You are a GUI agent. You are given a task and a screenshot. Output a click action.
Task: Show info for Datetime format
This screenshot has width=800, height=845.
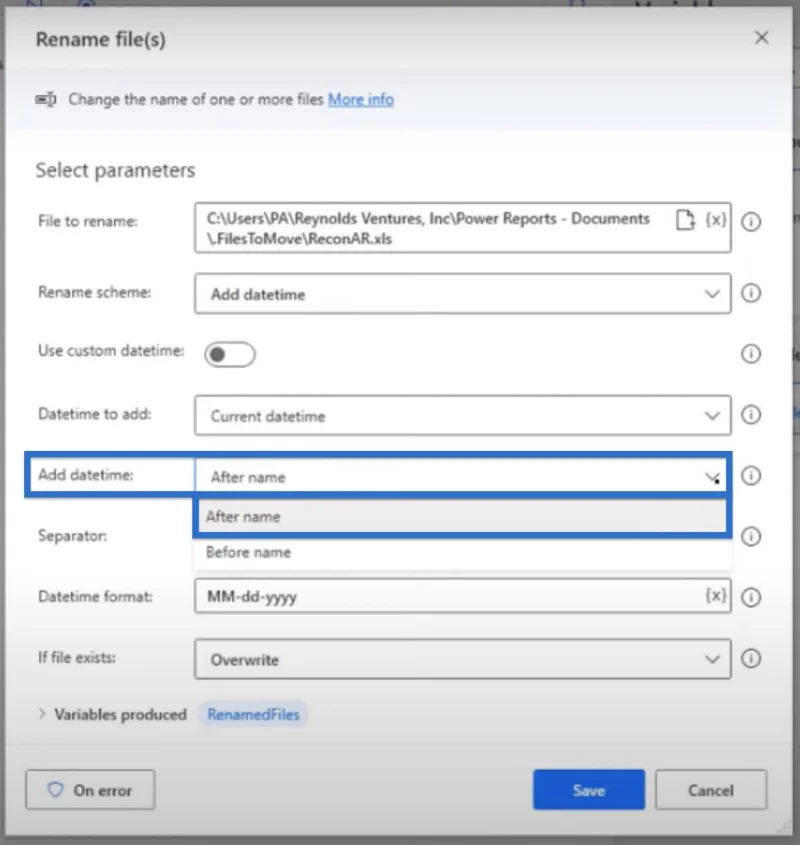pos(751,597)
